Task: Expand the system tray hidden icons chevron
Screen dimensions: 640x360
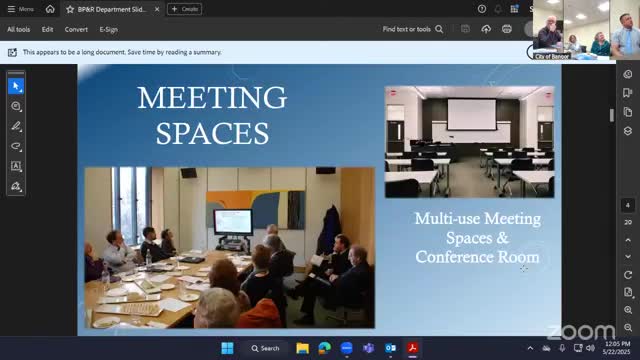Action: click(x=530, y=348)
